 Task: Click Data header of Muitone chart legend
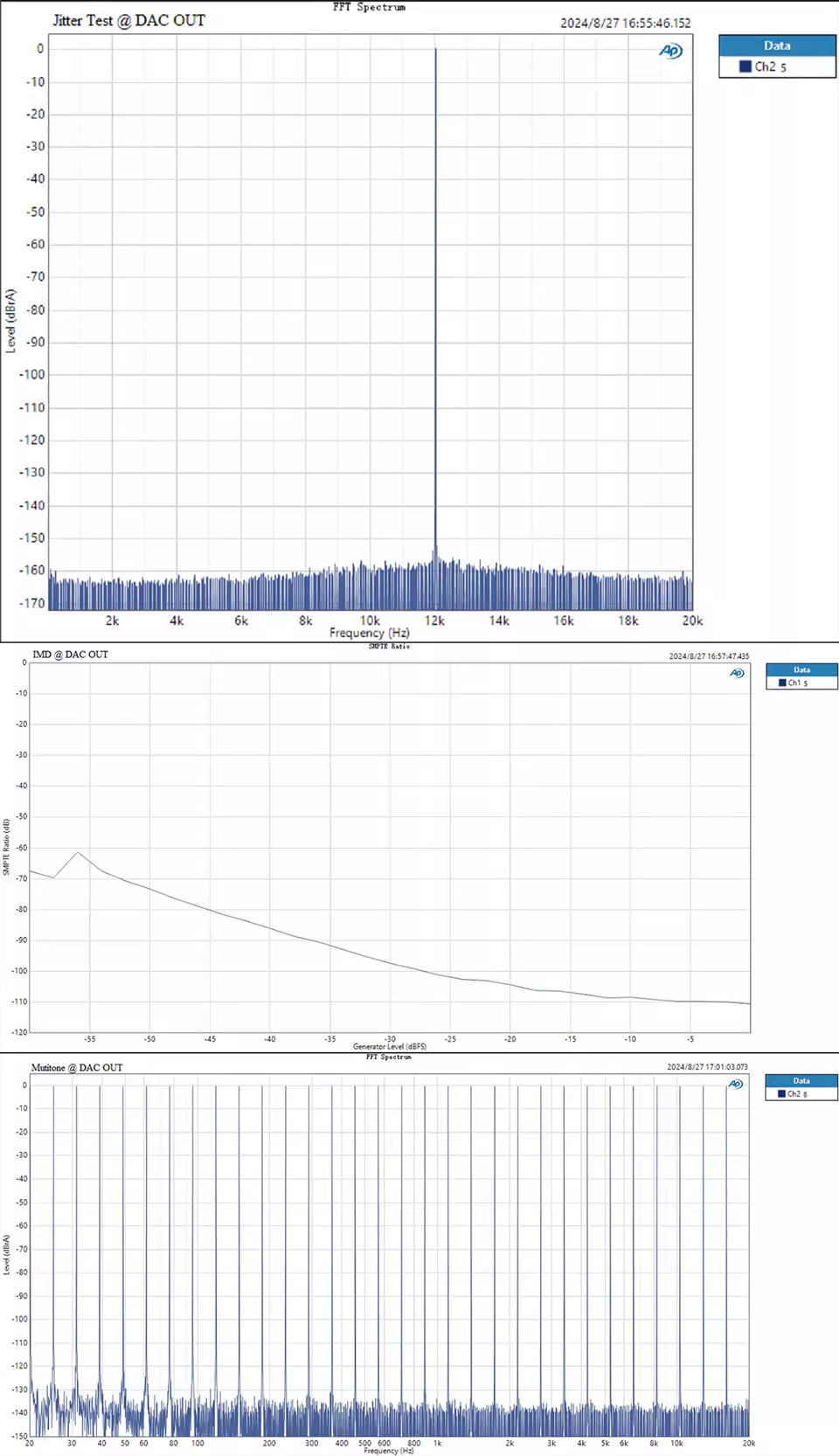(x=801, y=1080)
